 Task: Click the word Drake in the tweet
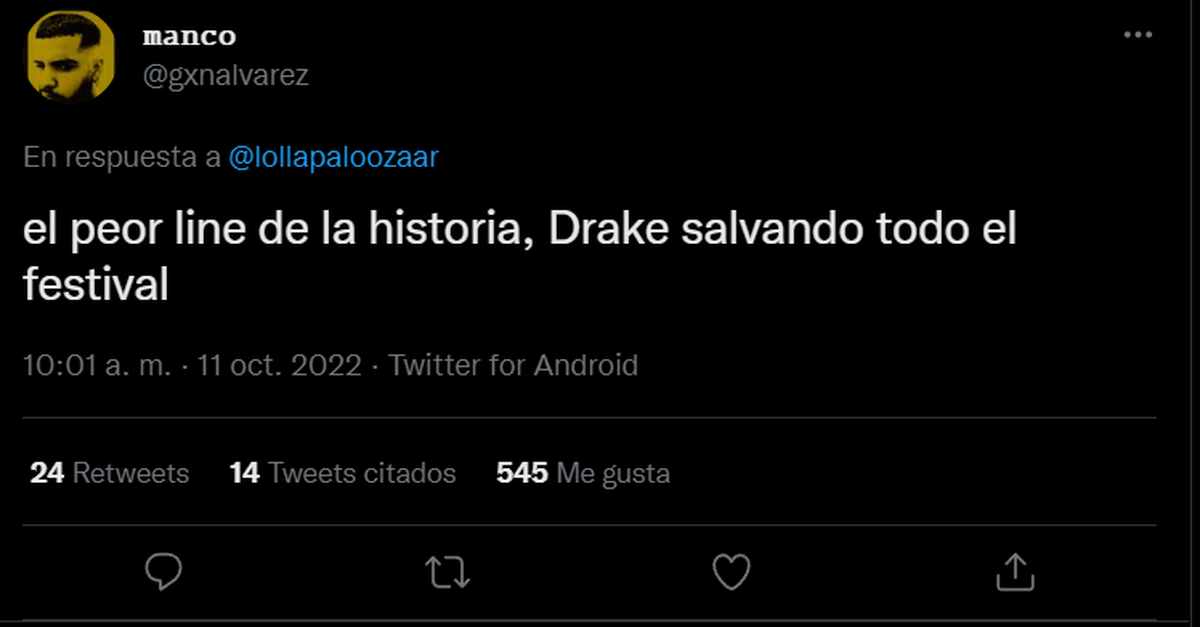coord(607,231)
